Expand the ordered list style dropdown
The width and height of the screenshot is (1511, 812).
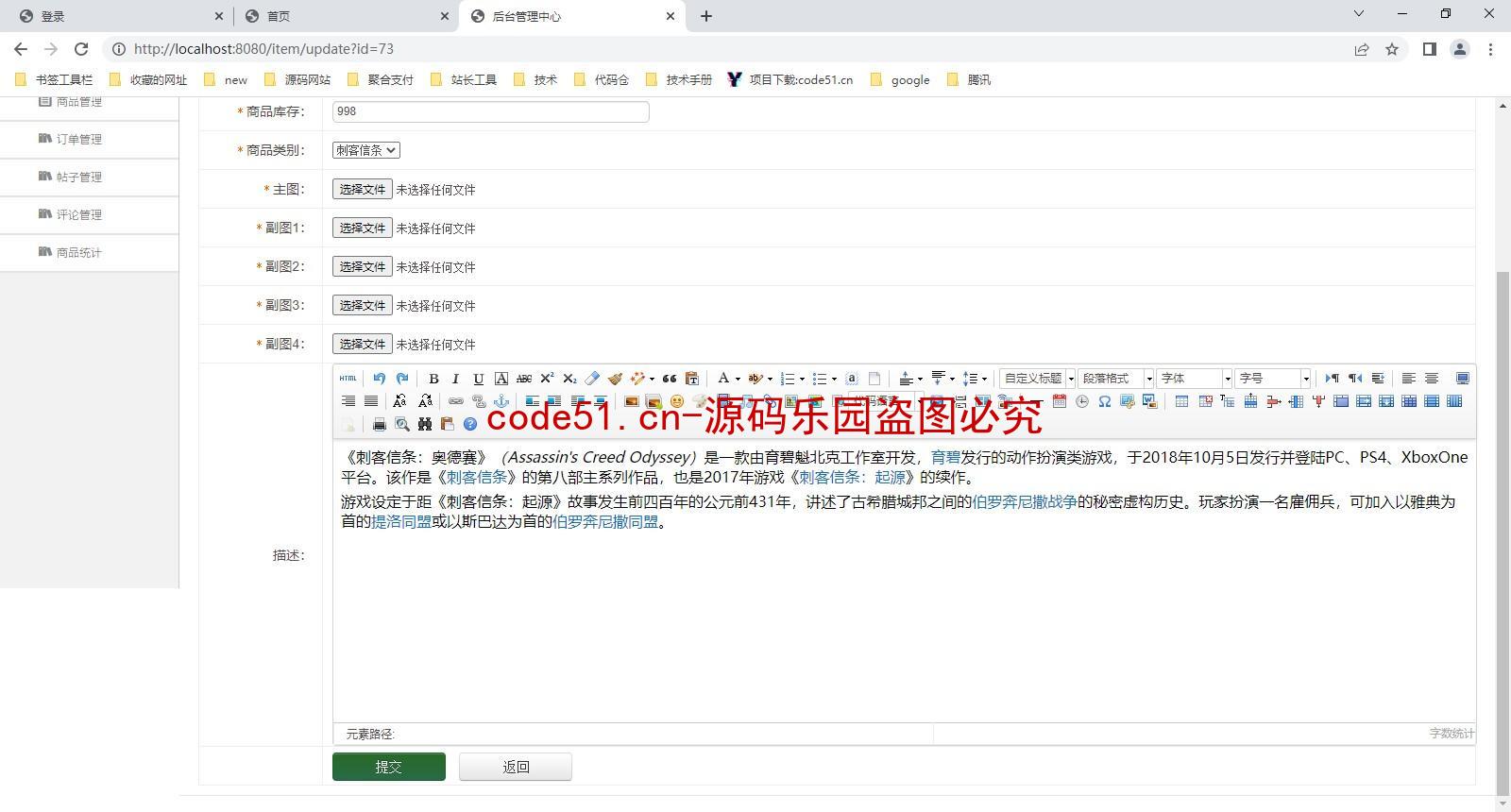tap(802, 380)
